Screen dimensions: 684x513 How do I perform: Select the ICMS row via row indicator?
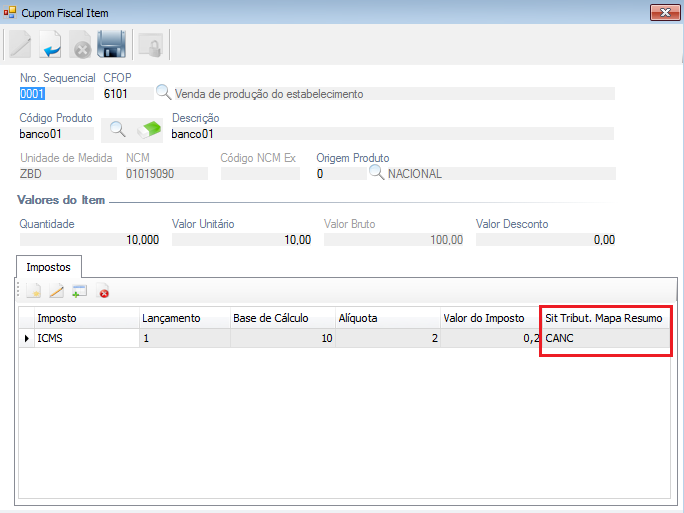click(27, 338)
